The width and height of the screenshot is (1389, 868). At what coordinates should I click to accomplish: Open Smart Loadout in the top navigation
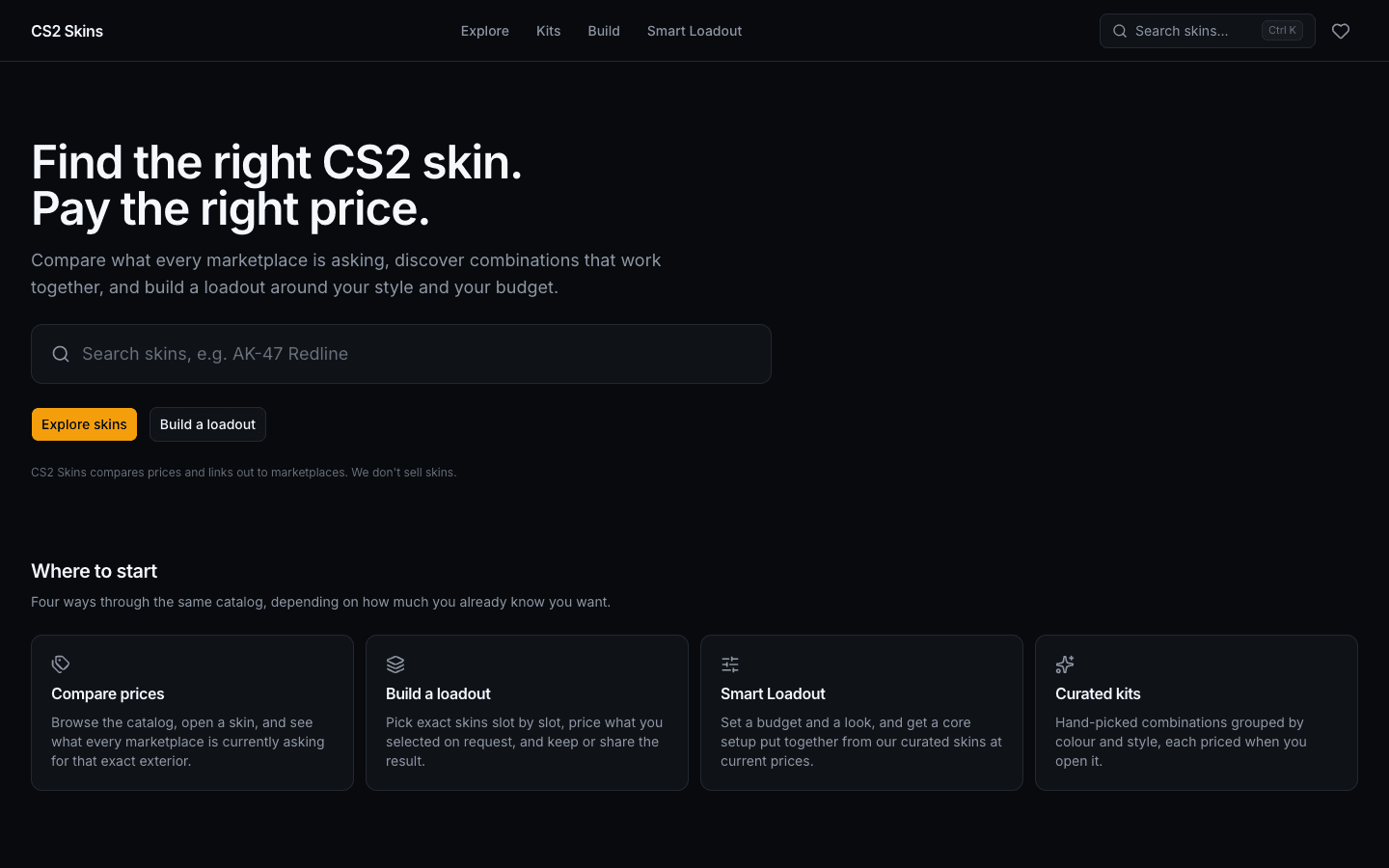[694, 31]
